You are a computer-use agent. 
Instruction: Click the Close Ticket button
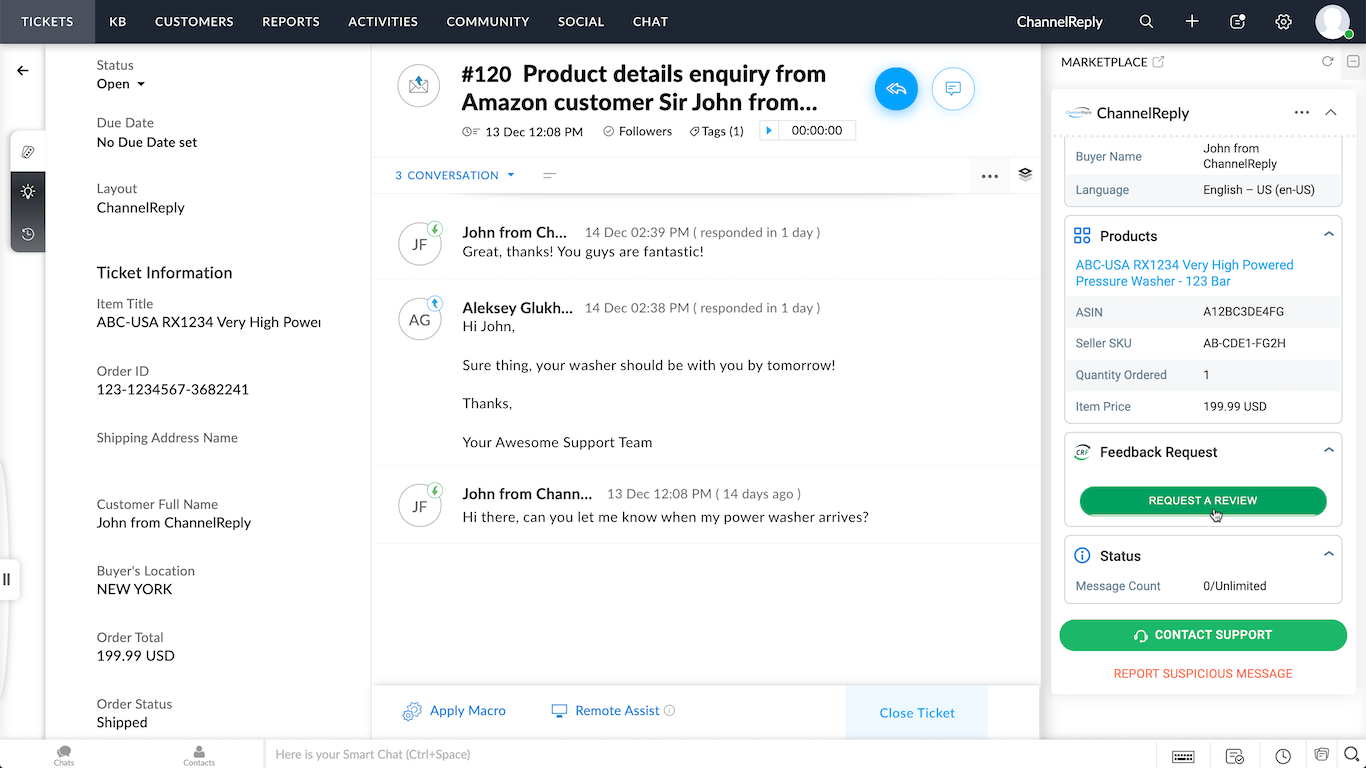[x=917, y=713]
